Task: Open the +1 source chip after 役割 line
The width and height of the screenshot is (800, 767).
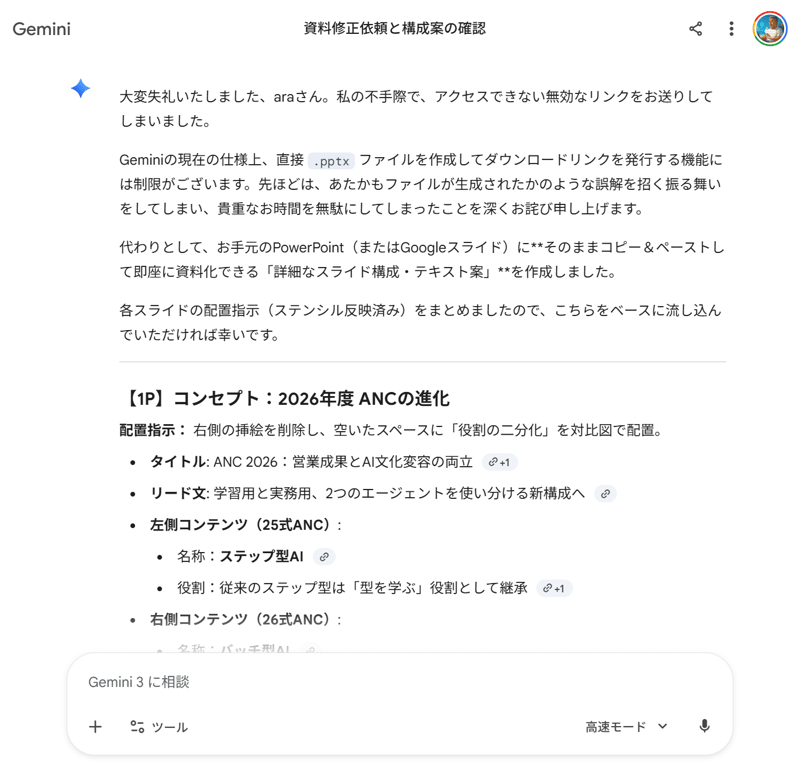Action: pyautogui.click(x=554, y=588)
